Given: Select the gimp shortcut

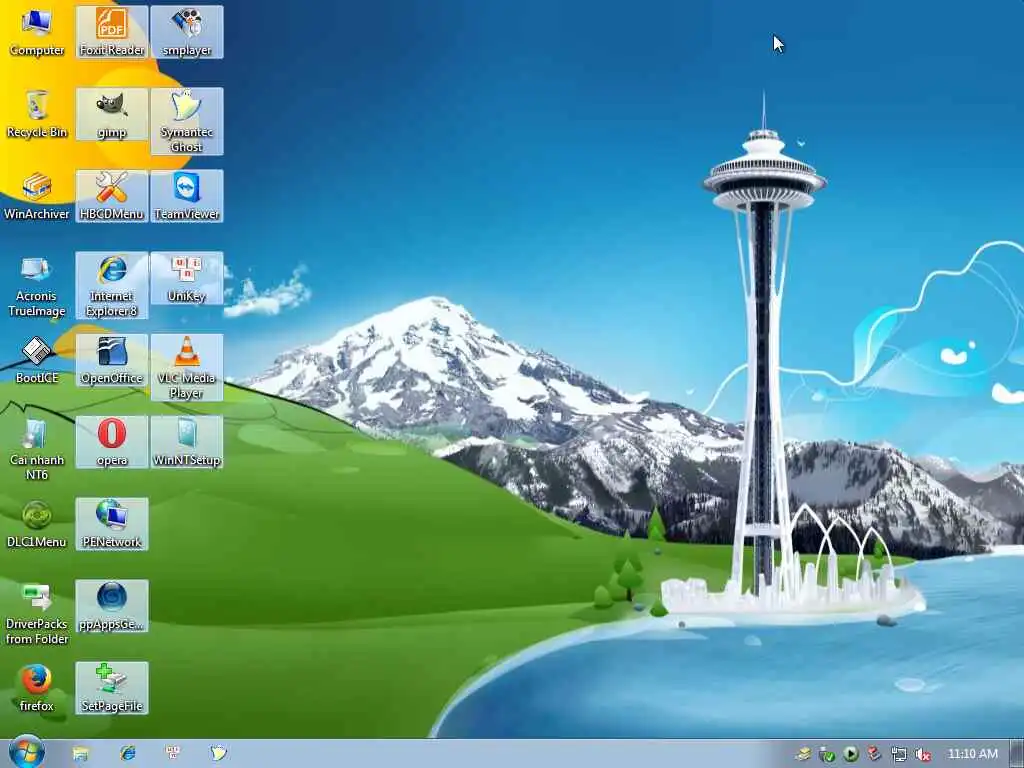Looking at the screenshot, I should pos(112,114).
